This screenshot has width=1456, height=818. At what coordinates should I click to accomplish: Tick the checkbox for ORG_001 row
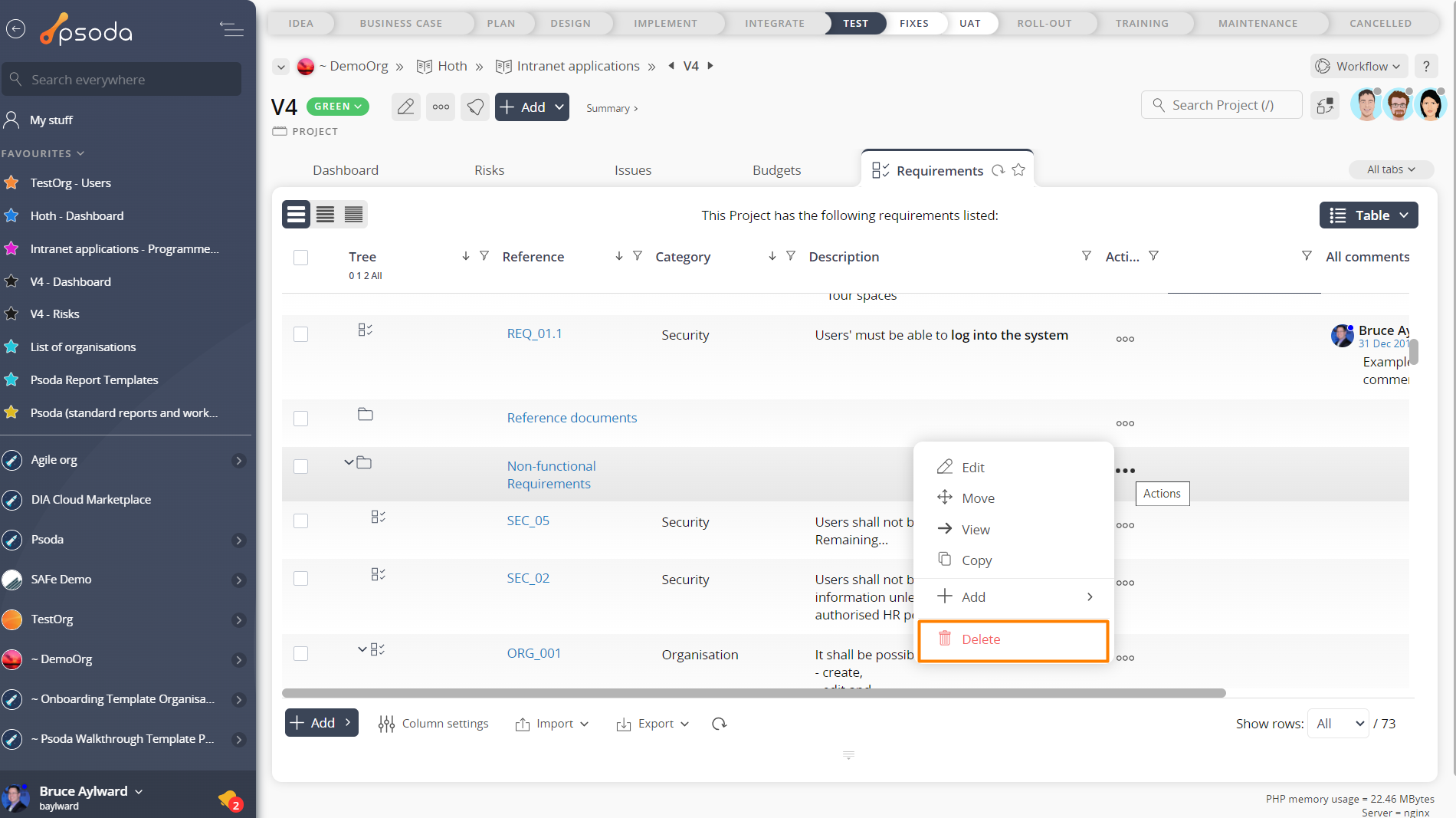point(300,653)
